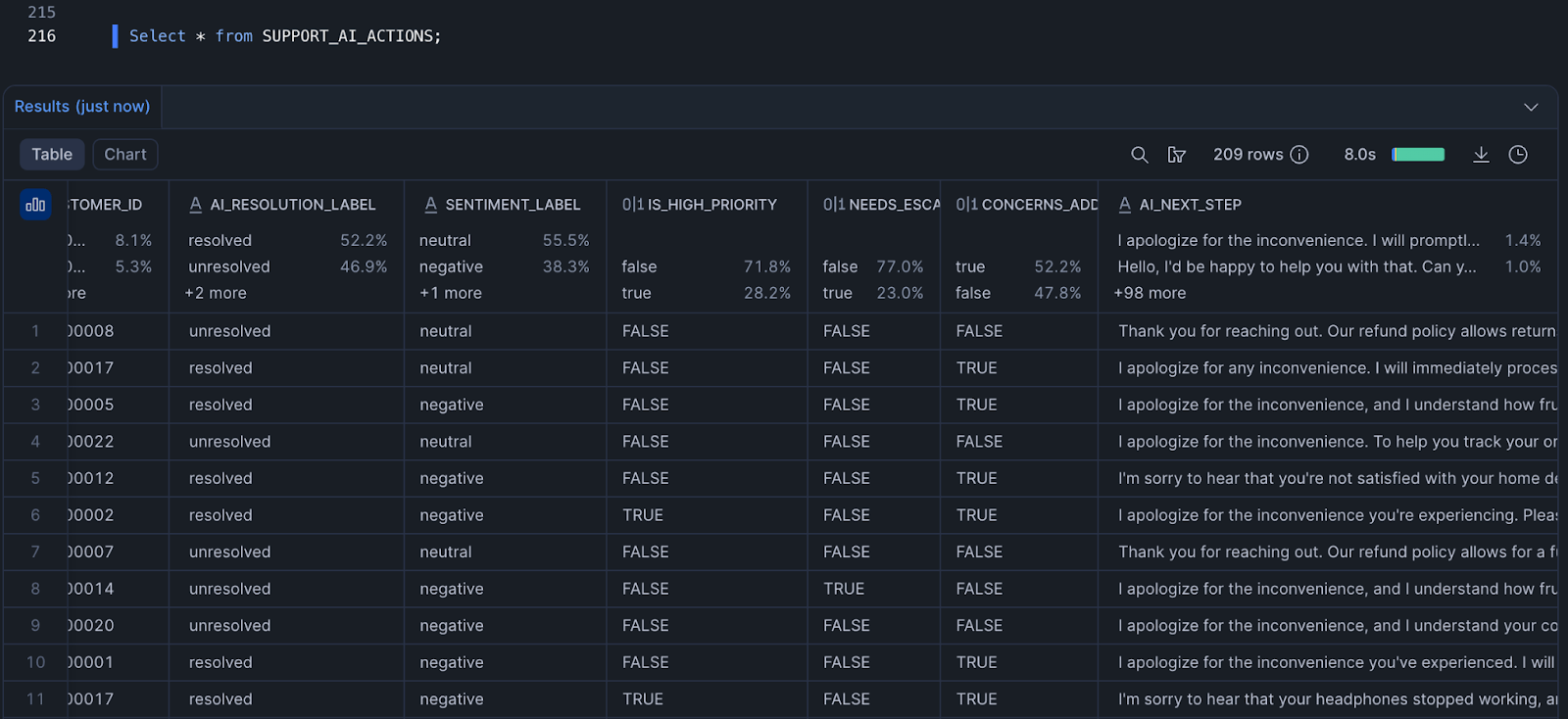Click the IS_HIGH_PRIORITY column header

(711, 205)
